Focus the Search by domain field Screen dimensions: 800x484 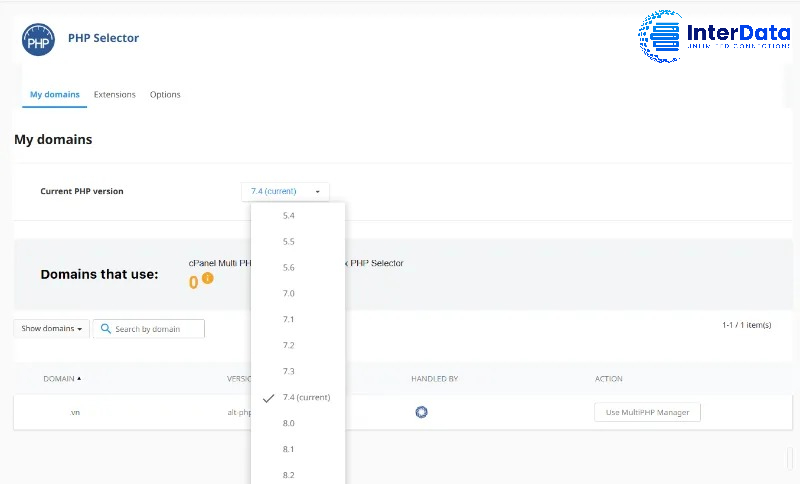pyautogui.click(x=148, y=328)
